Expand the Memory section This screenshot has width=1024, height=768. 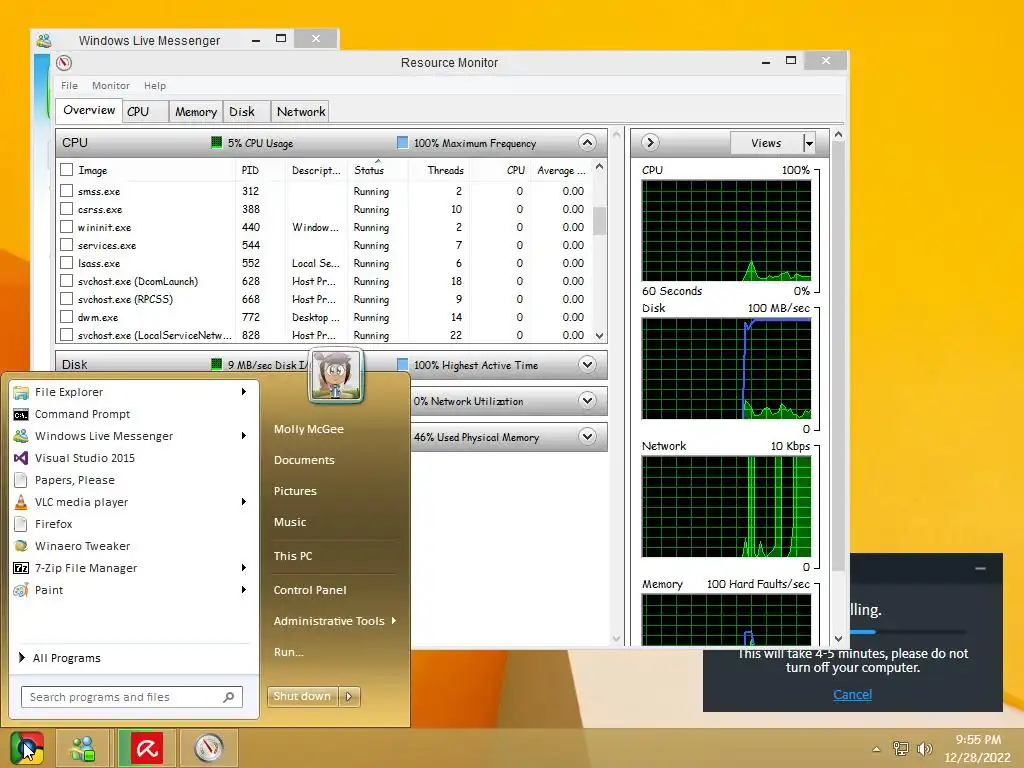click(587, 436)
